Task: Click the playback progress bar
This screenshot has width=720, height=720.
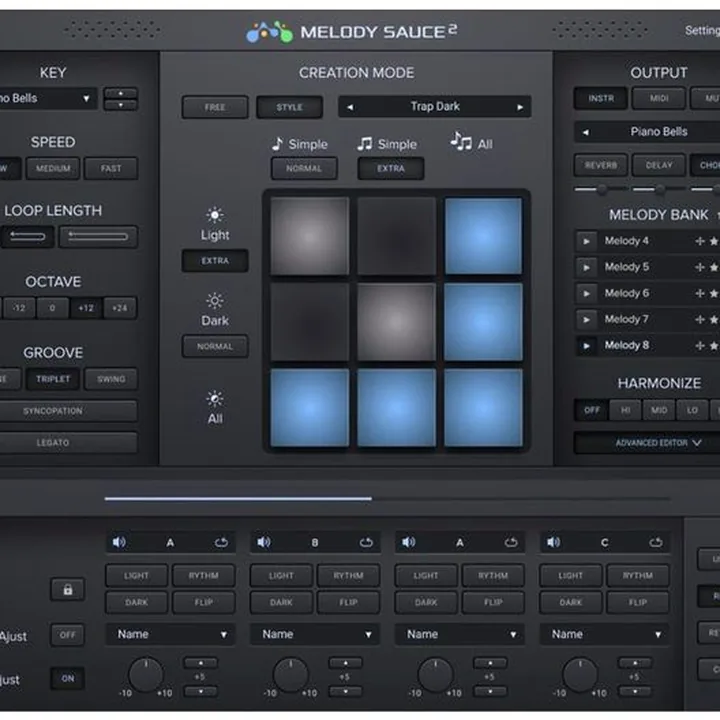Action: pos(388,498)
